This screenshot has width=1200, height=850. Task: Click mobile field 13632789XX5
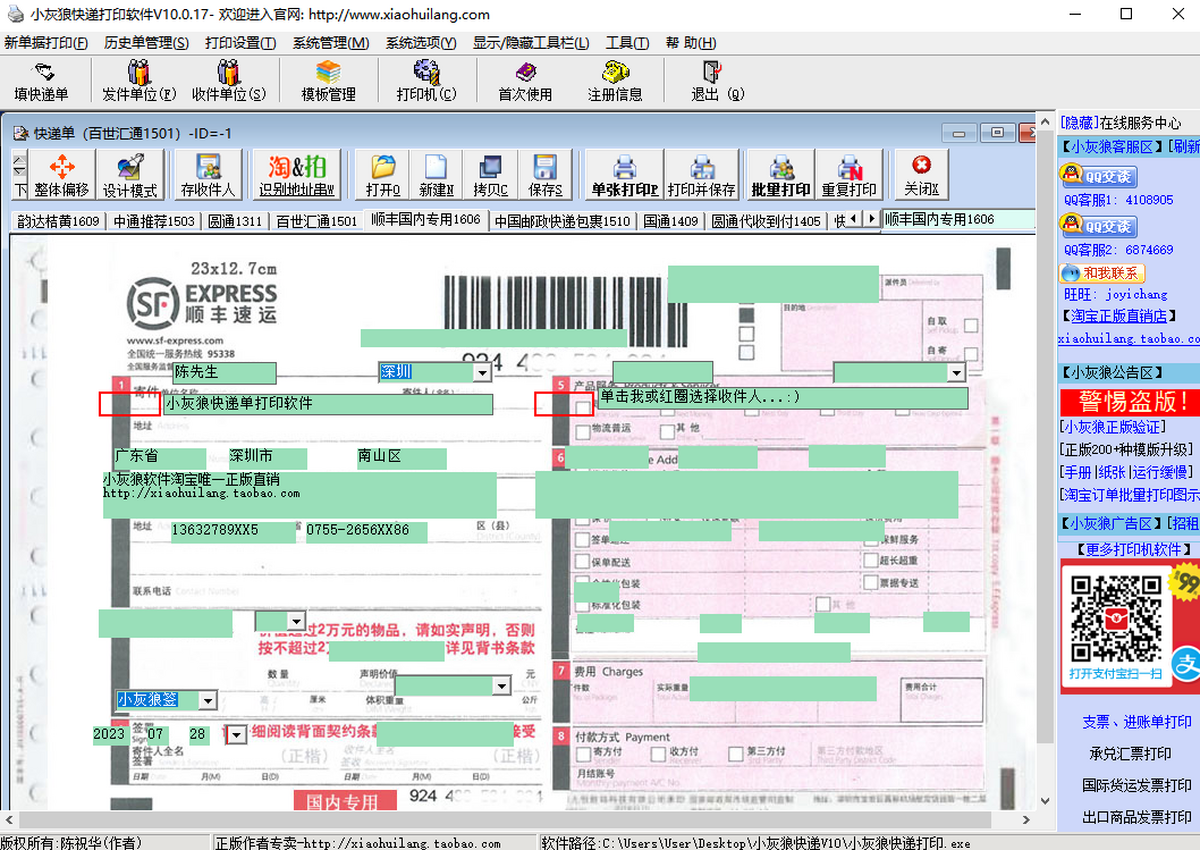(233, 531)
